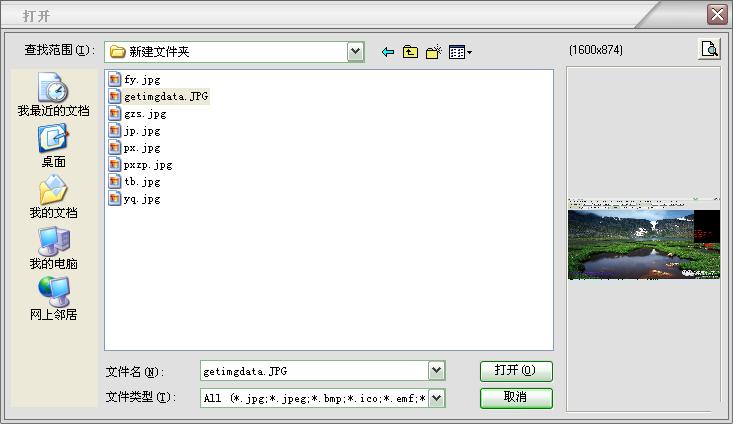Select file name fy.jpg
The width and height of the screenshot is (733, 424).
point(142,80)
